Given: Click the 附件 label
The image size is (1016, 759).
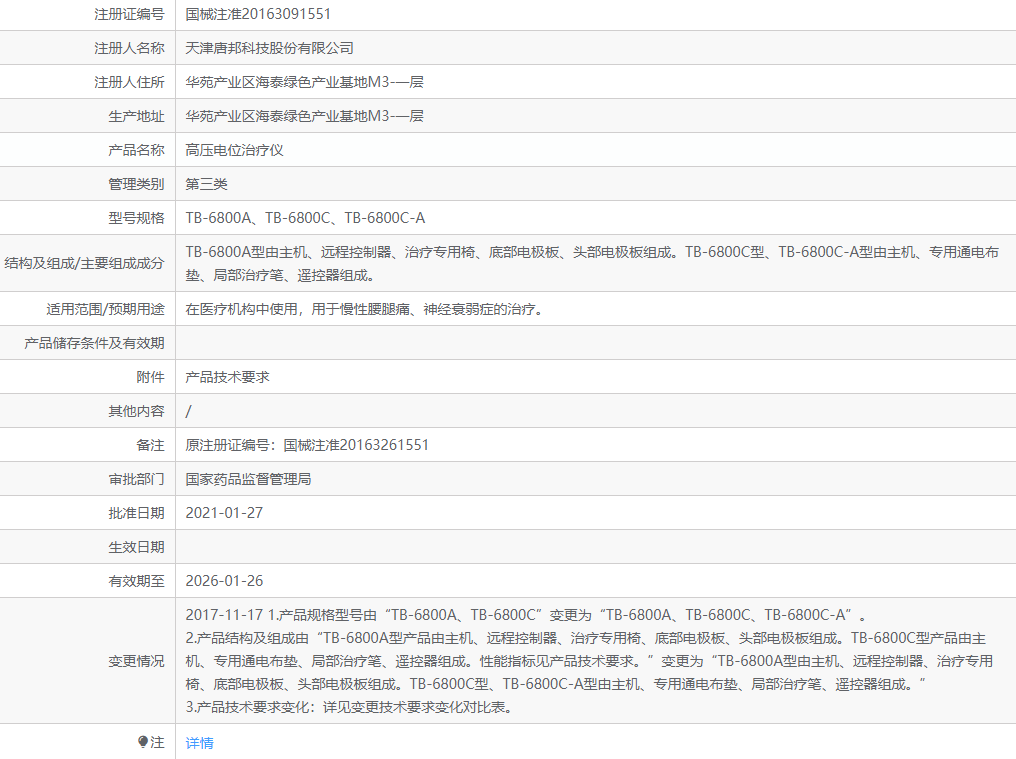Looking at the screenshot, I should (x=150, y=377).
